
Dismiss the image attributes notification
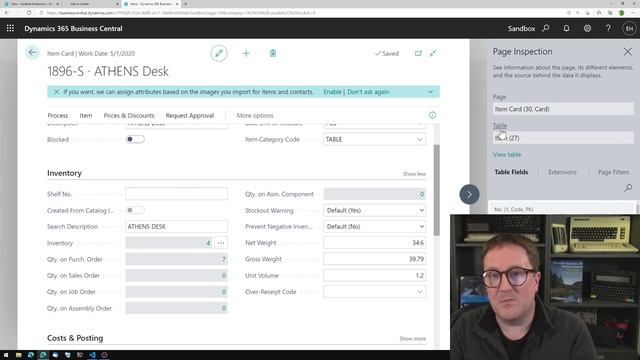(56, 92)
